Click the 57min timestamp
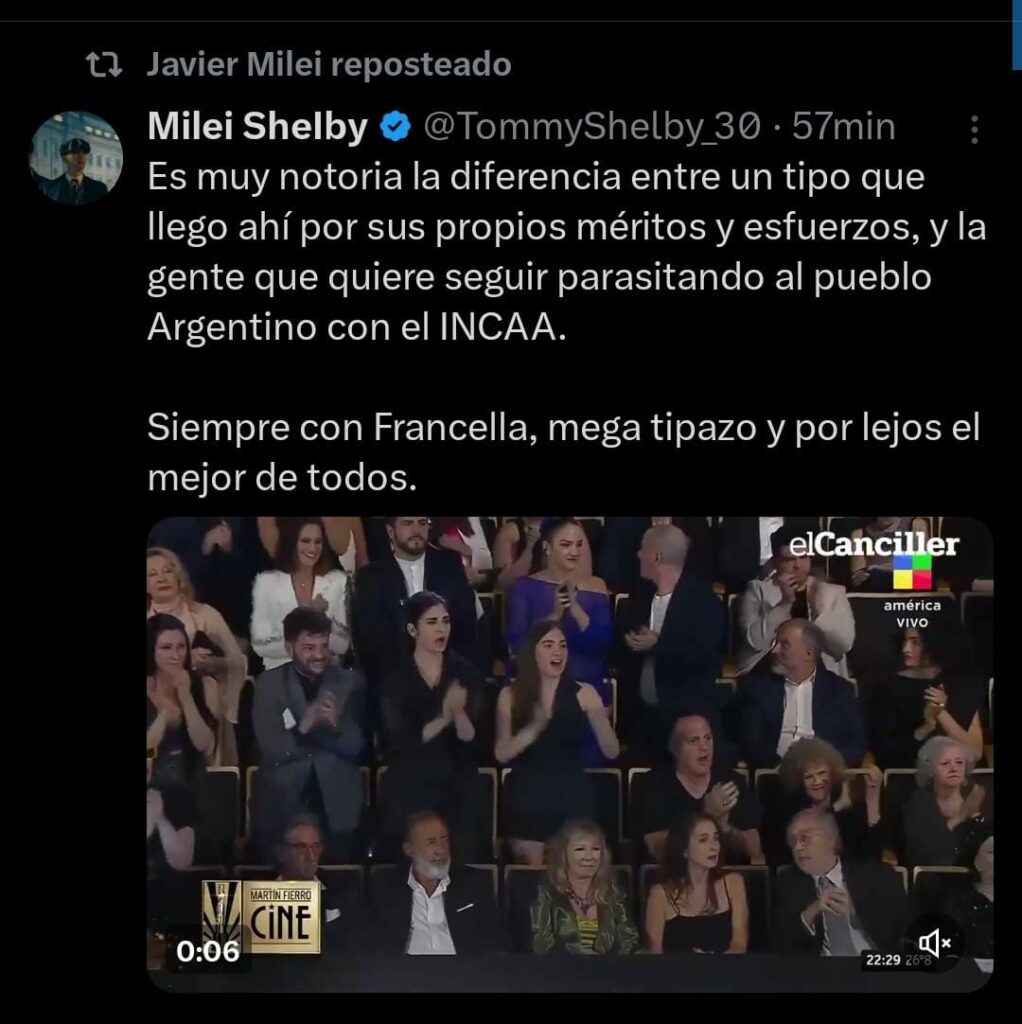Viewport: 1022px width, 1024px height. point(843,127)
